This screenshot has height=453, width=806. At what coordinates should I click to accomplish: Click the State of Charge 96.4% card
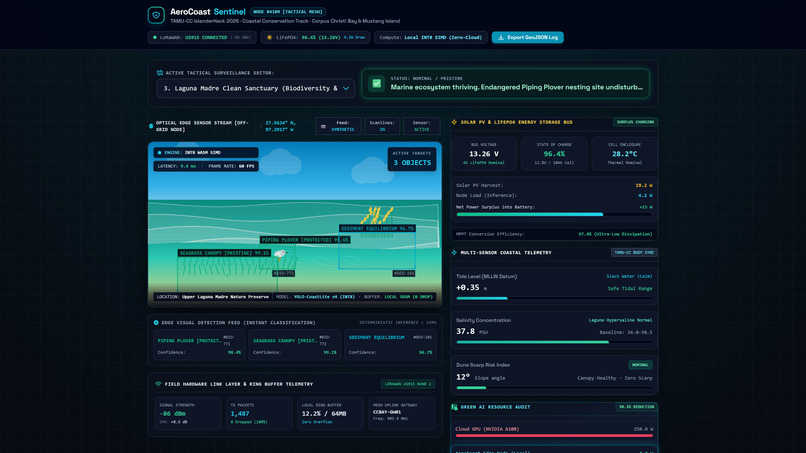tap(554, 154)
